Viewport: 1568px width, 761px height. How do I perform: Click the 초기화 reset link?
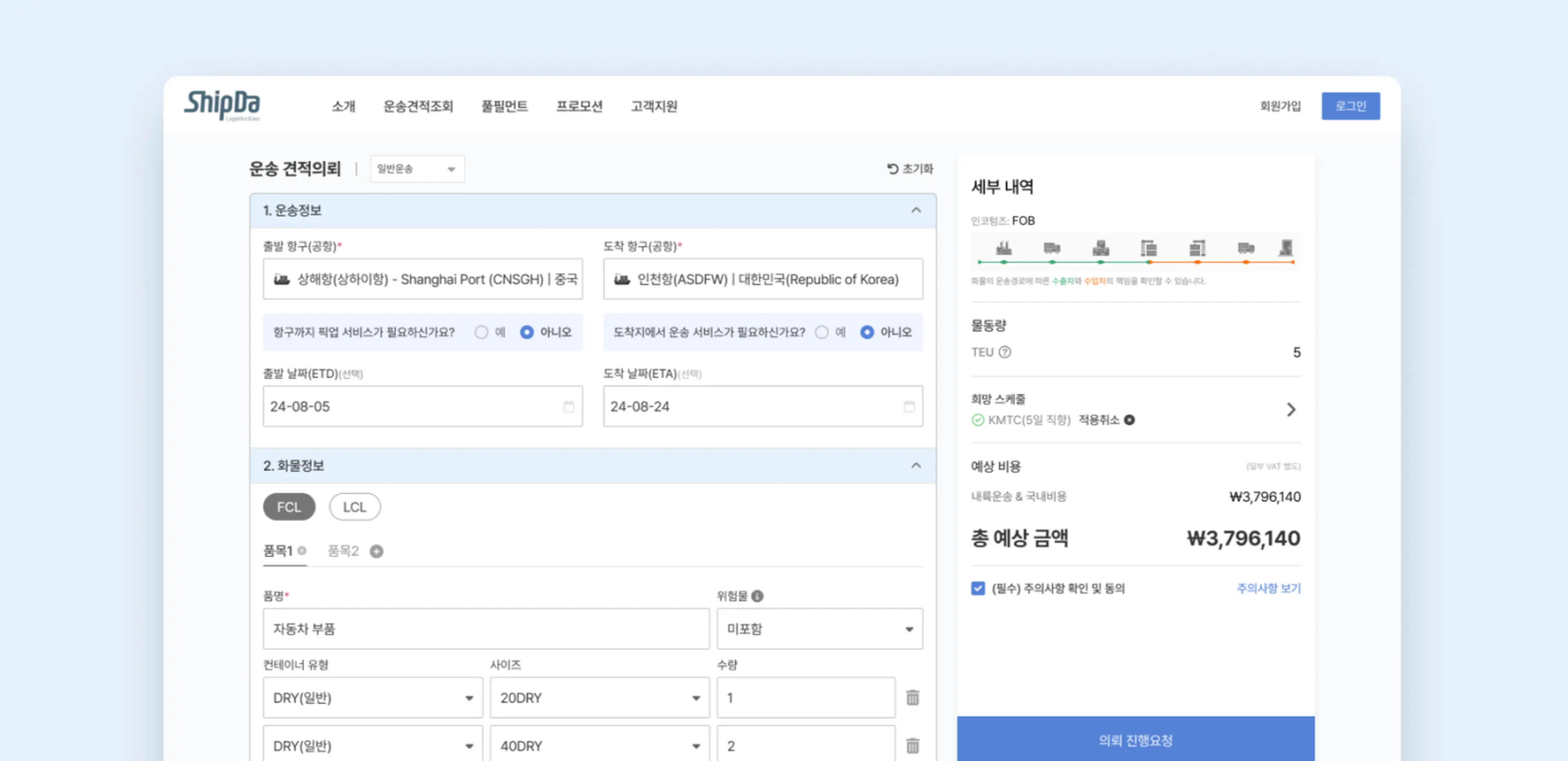(x=917, y=169)
